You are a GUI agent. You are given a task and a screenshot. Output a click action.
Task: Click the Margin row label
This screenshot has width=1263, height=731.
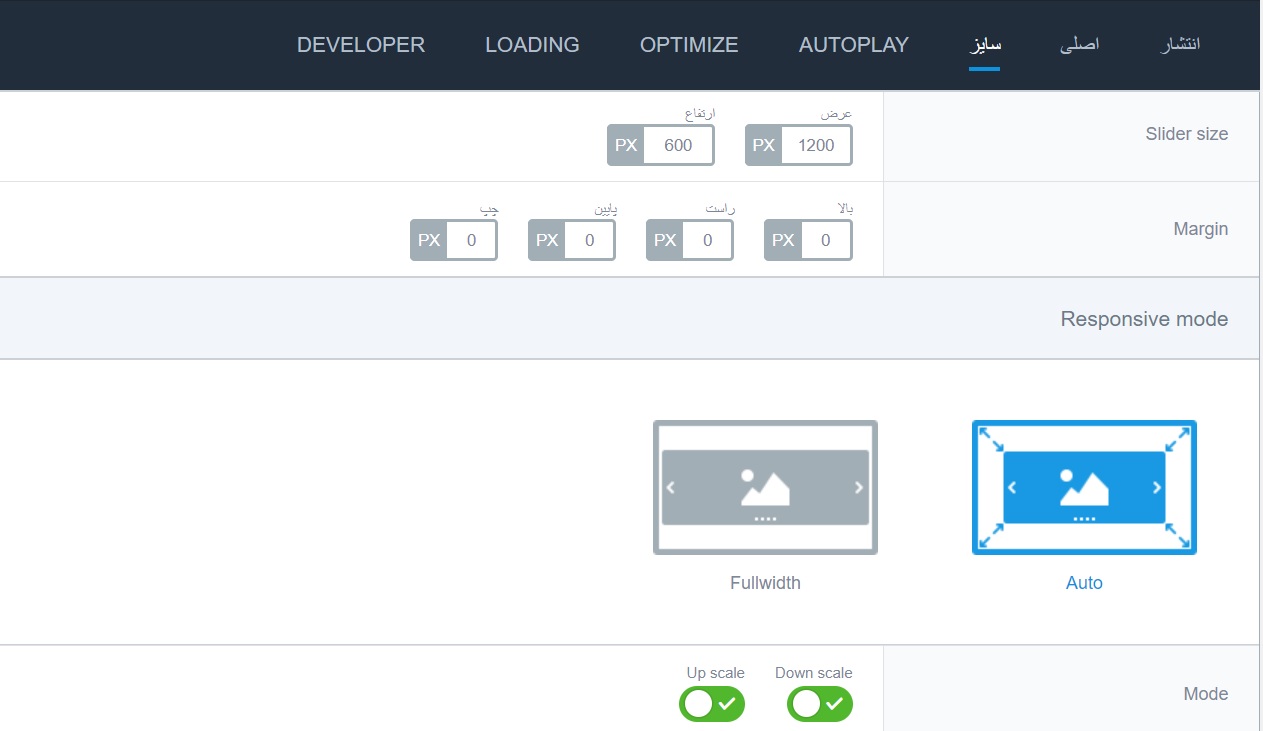coord(1200,229)
